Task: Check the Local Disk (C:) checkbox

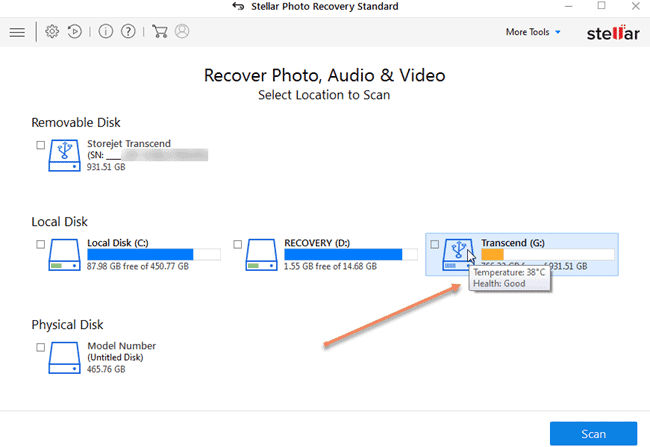Action: 40,244
